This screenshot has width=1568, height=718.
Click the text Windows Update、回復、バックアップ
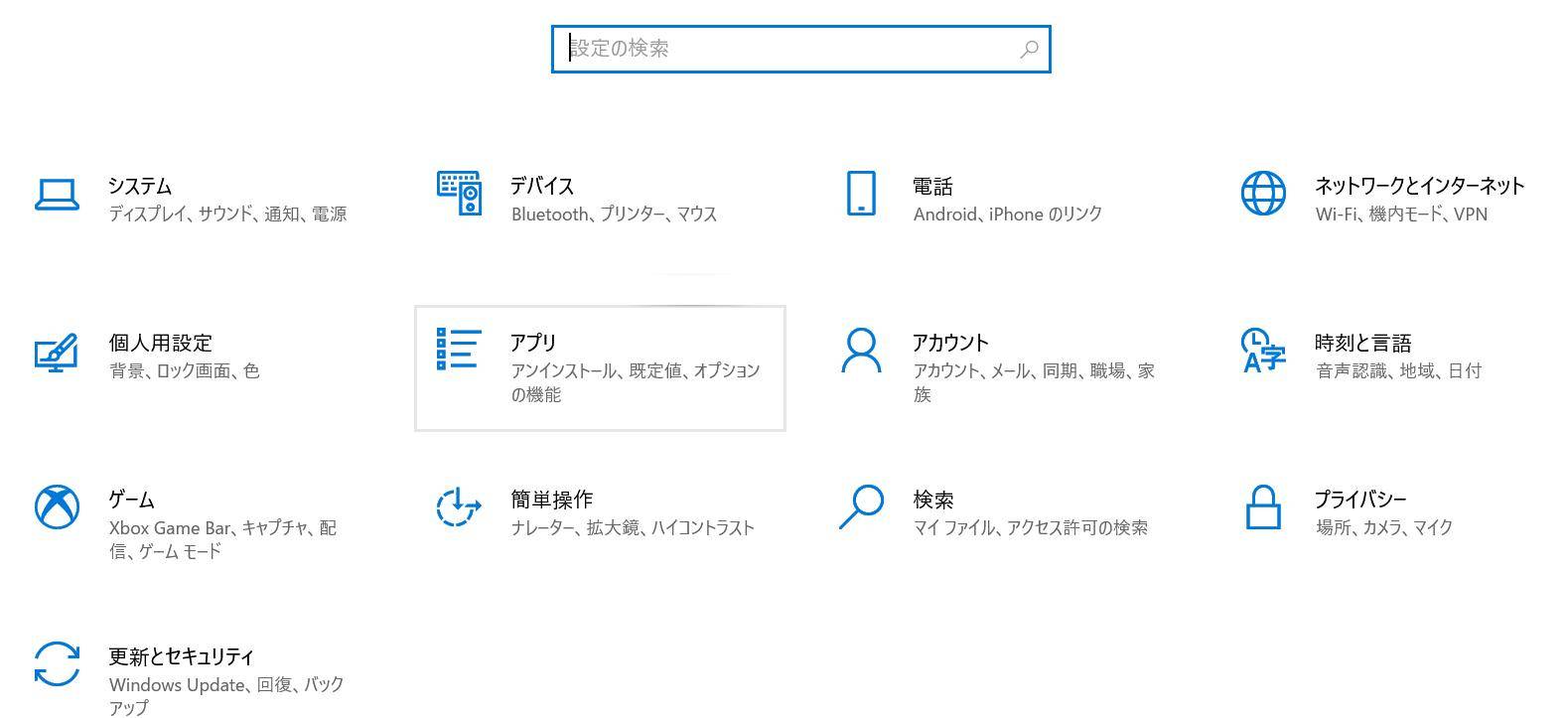pyautogui.click(x=226, y=696)
